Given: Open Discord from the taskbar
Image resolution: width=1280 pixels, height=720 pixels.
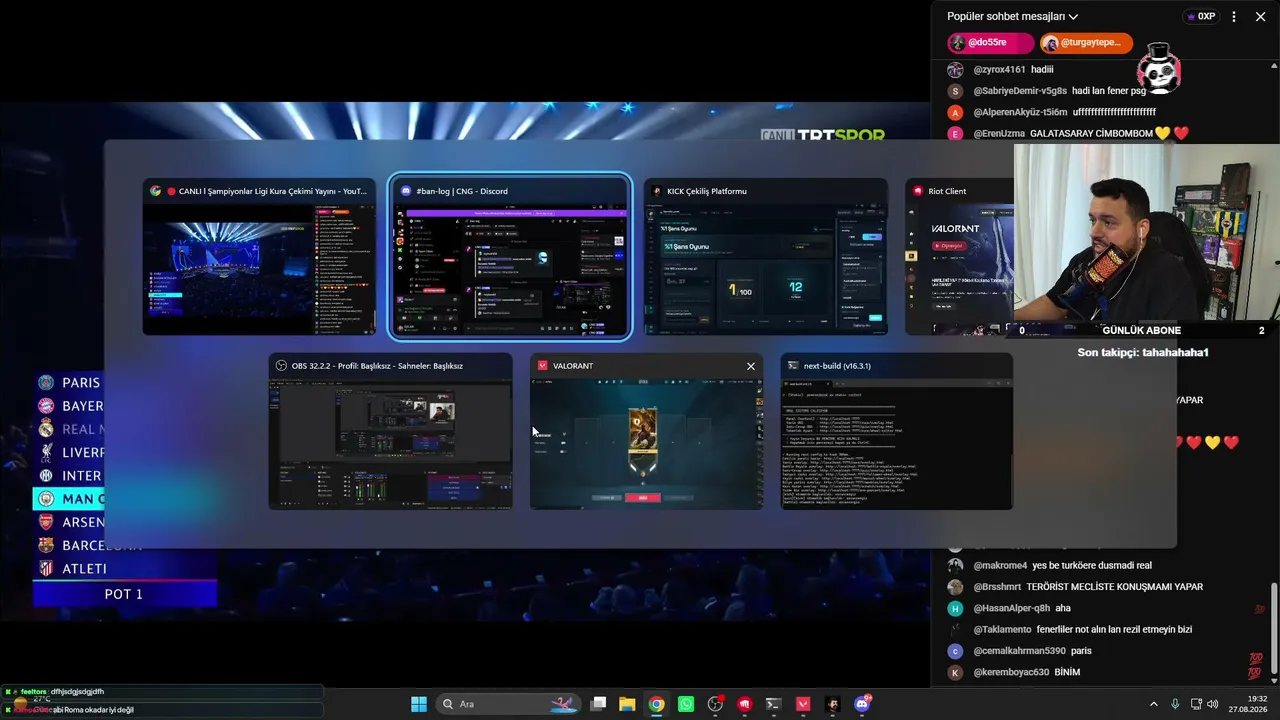Looking at the screenshot, I should click(x=862, y=704).
